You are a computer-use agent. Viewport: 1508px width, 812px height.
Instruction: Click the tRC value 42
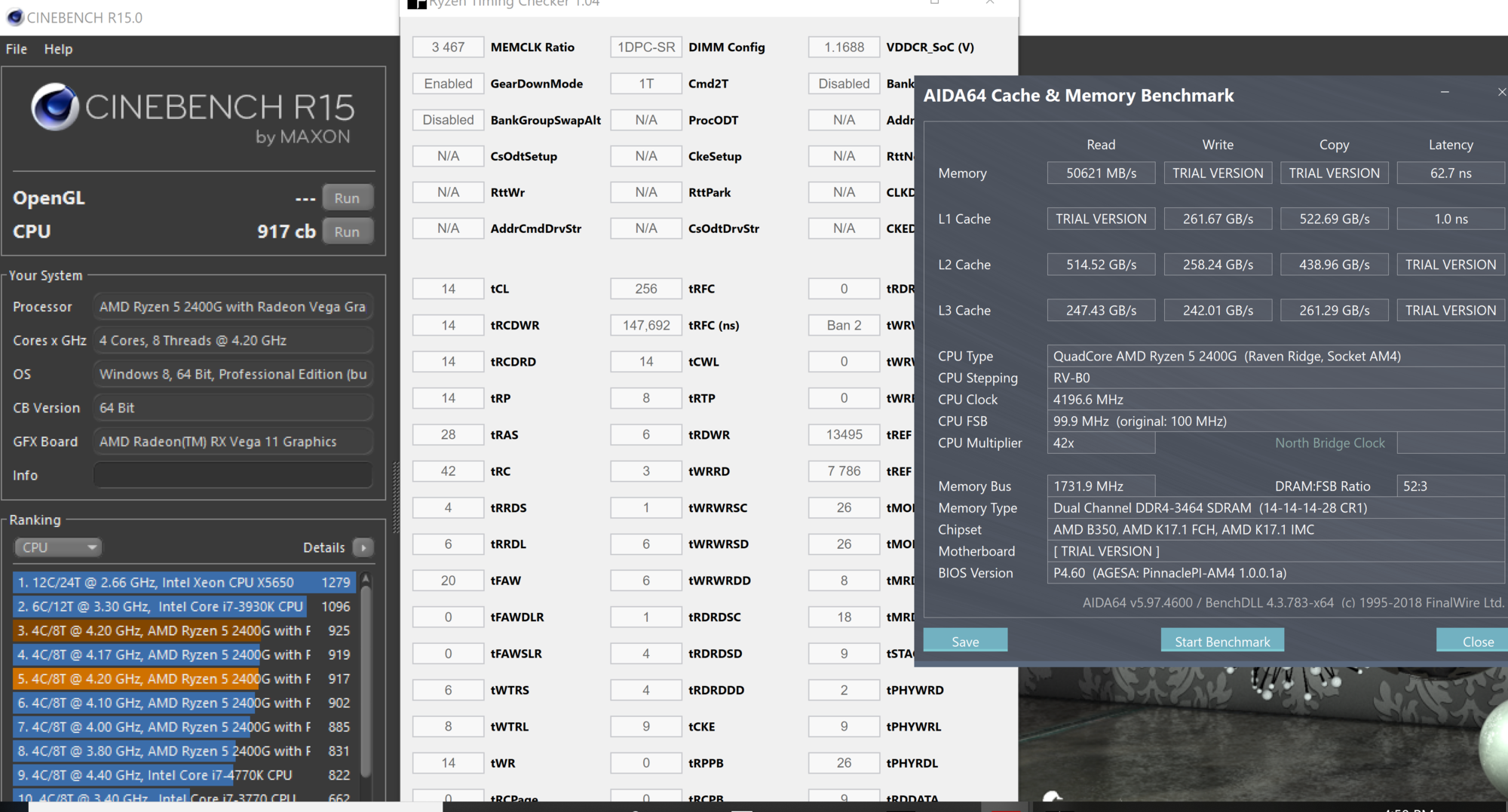click(x=448, y=471)
